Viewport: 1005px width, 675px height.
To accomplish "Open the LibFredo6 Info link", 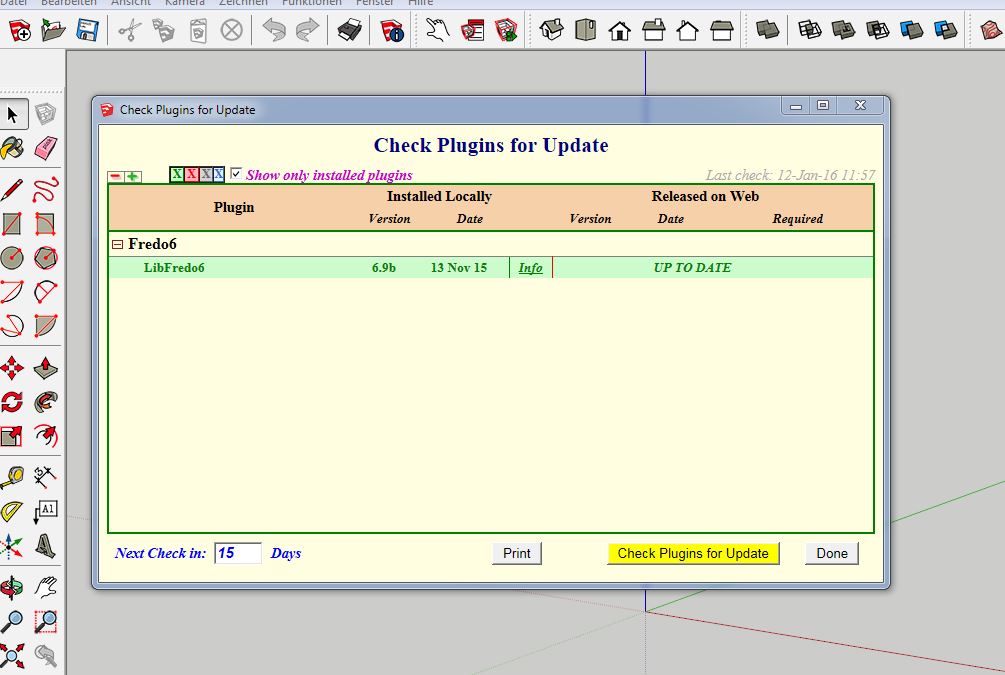I will pyautogui.click(x=530, y=268).
